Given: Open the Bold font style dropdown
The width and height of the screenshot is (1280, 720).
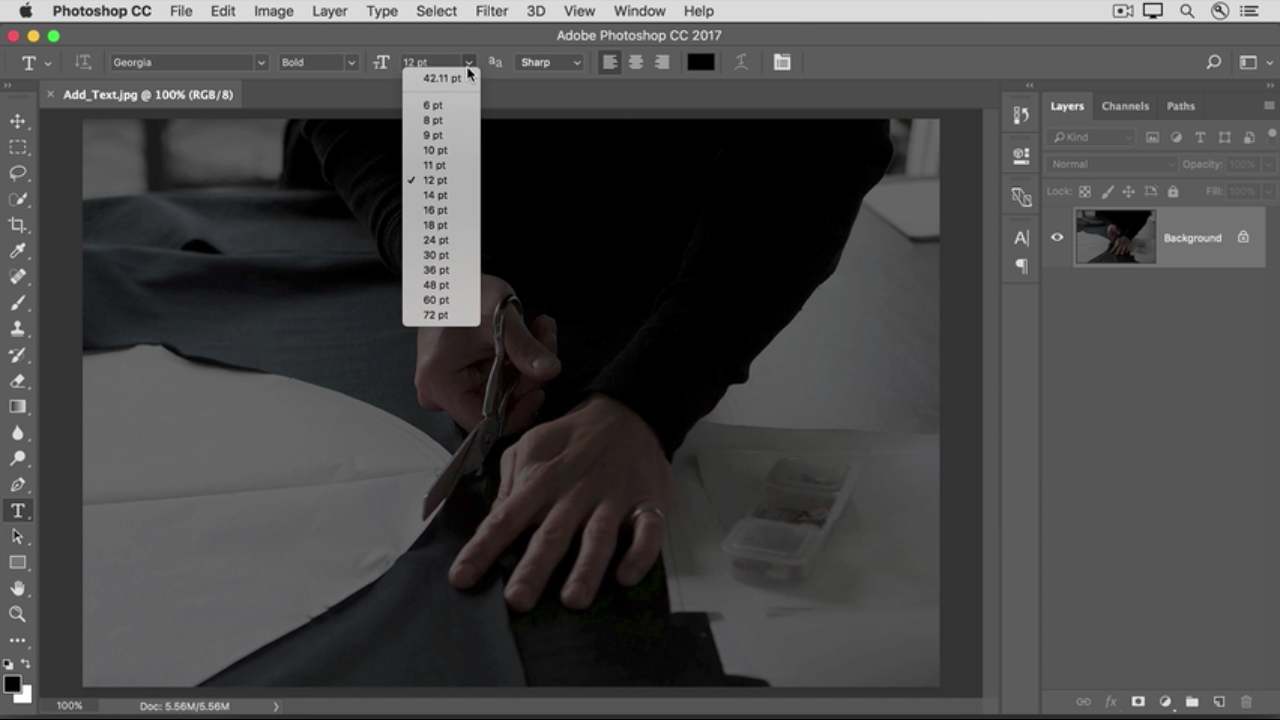Looking at the screenshot, I should [318, 62].
